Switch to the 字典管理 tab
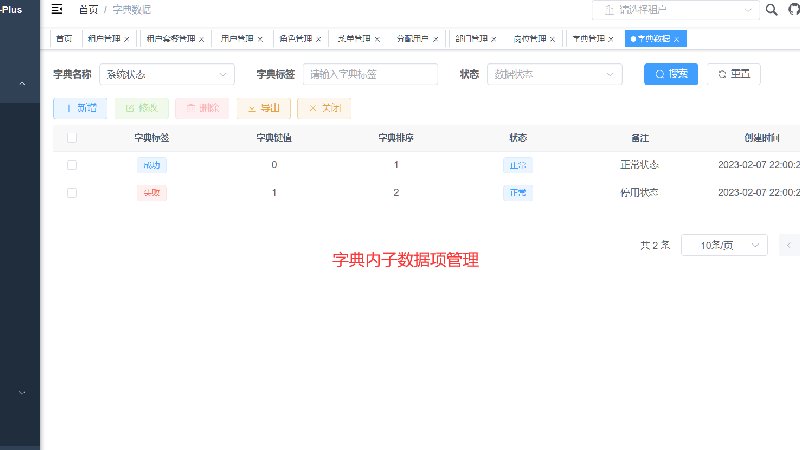 (x=588, y=39)
